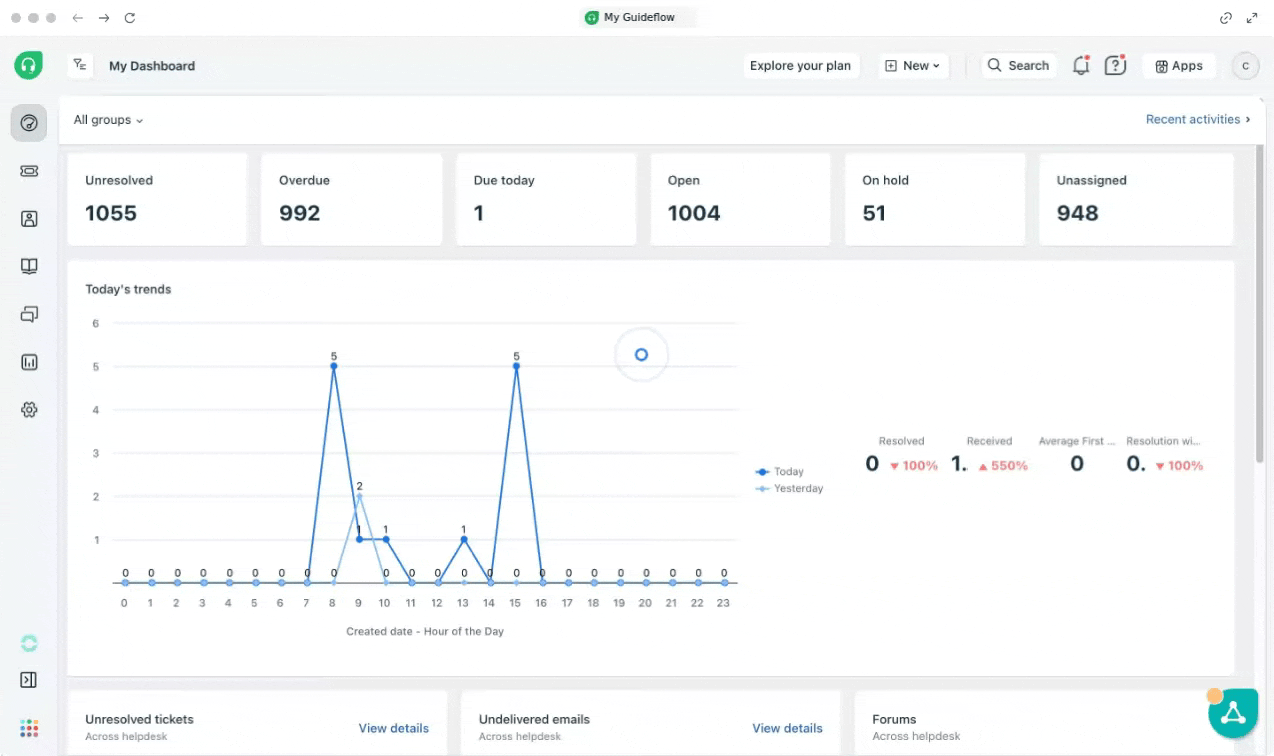Toggle the navigation menu filter icon
The width and height of the screenshot is (1274, 756).
pos(81,65)
